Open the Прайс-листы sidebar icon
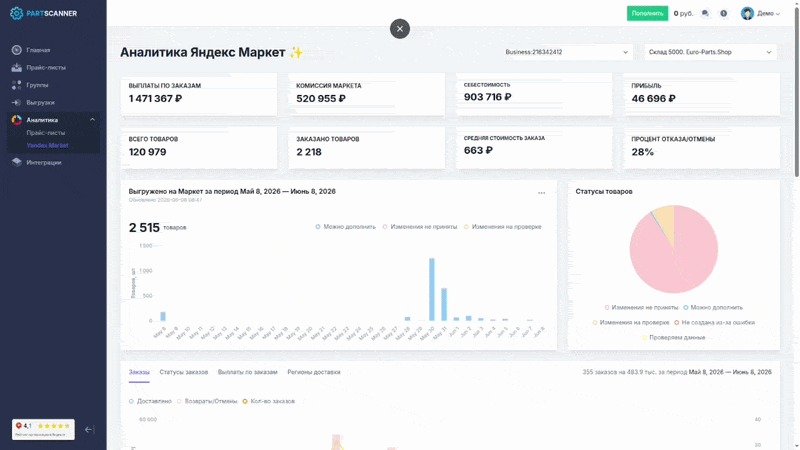The width and height of the screenshot is (800, 450). [x=17, y=67]
